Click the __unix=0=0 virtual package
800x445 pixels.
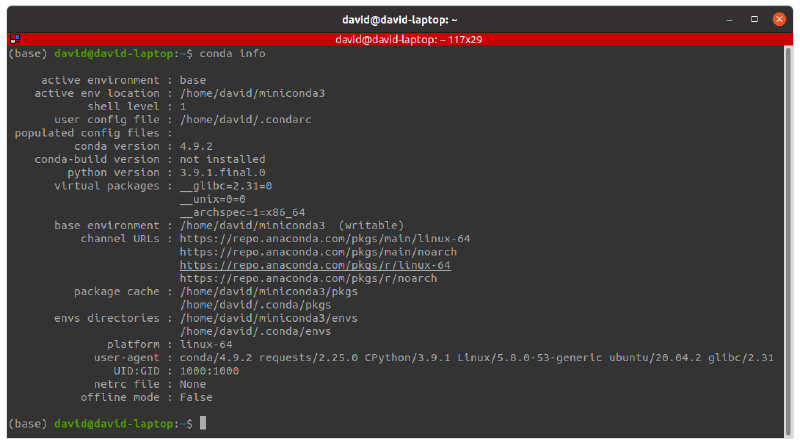(212, 199)
